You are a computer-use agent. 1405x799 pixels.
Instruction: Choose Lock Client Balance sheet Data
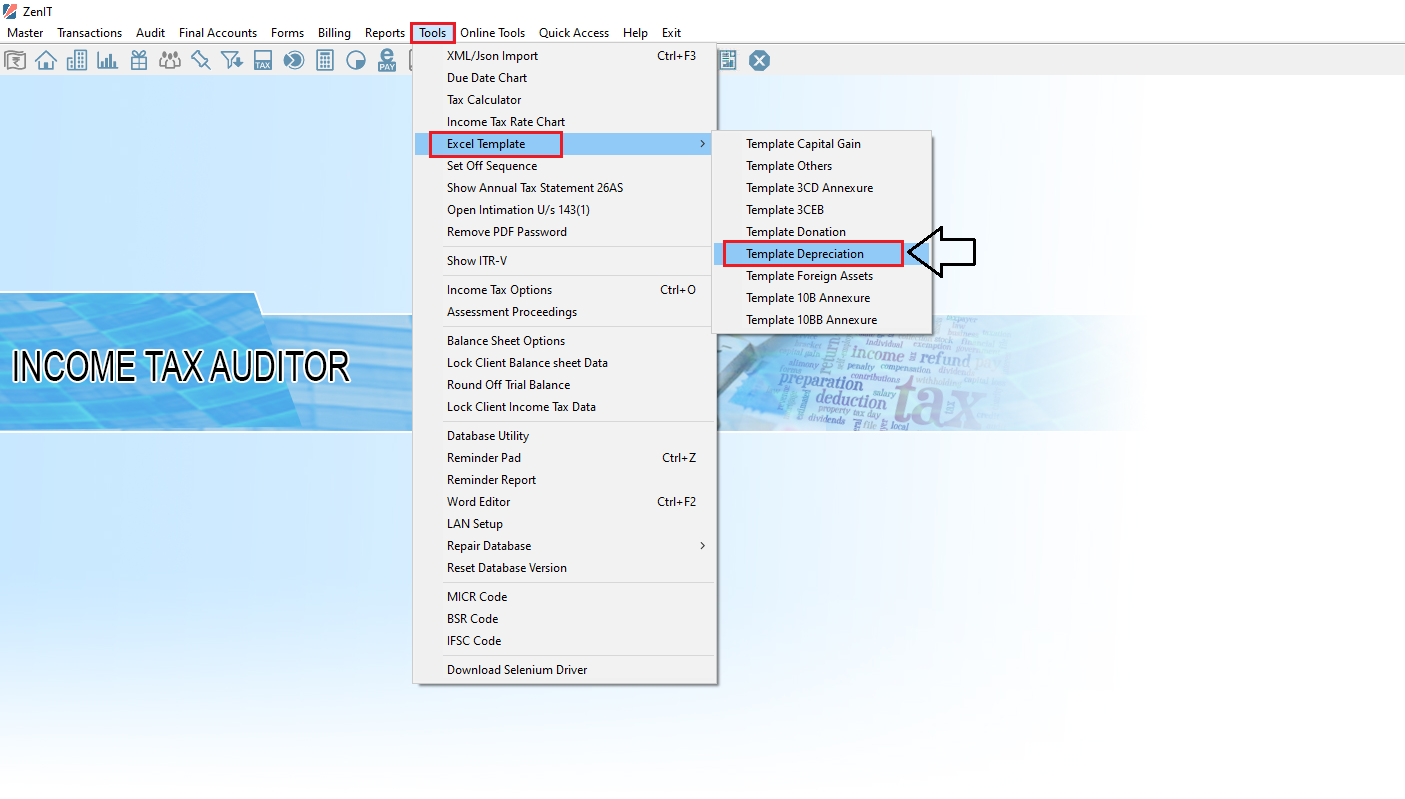[565, 363]
